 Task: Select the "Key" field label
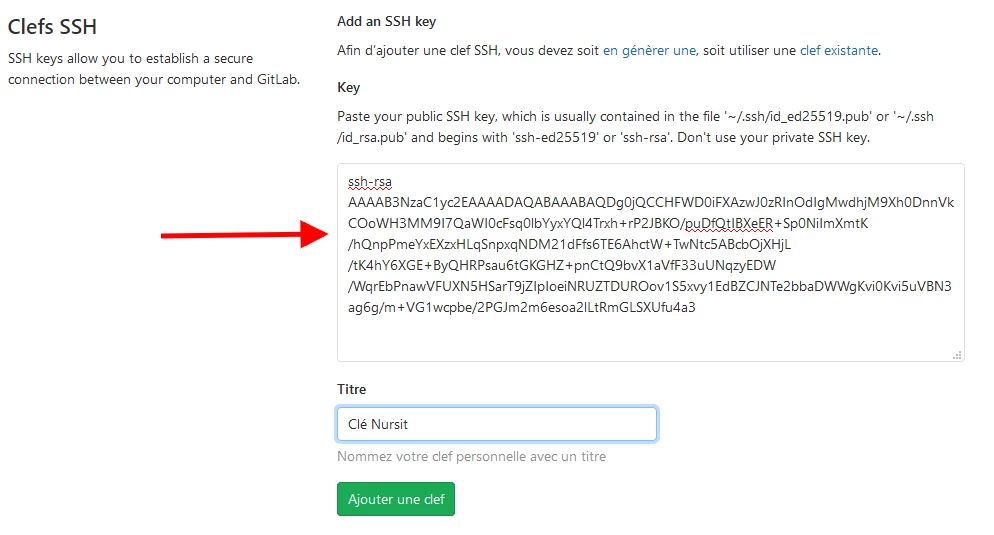[348, 88]
